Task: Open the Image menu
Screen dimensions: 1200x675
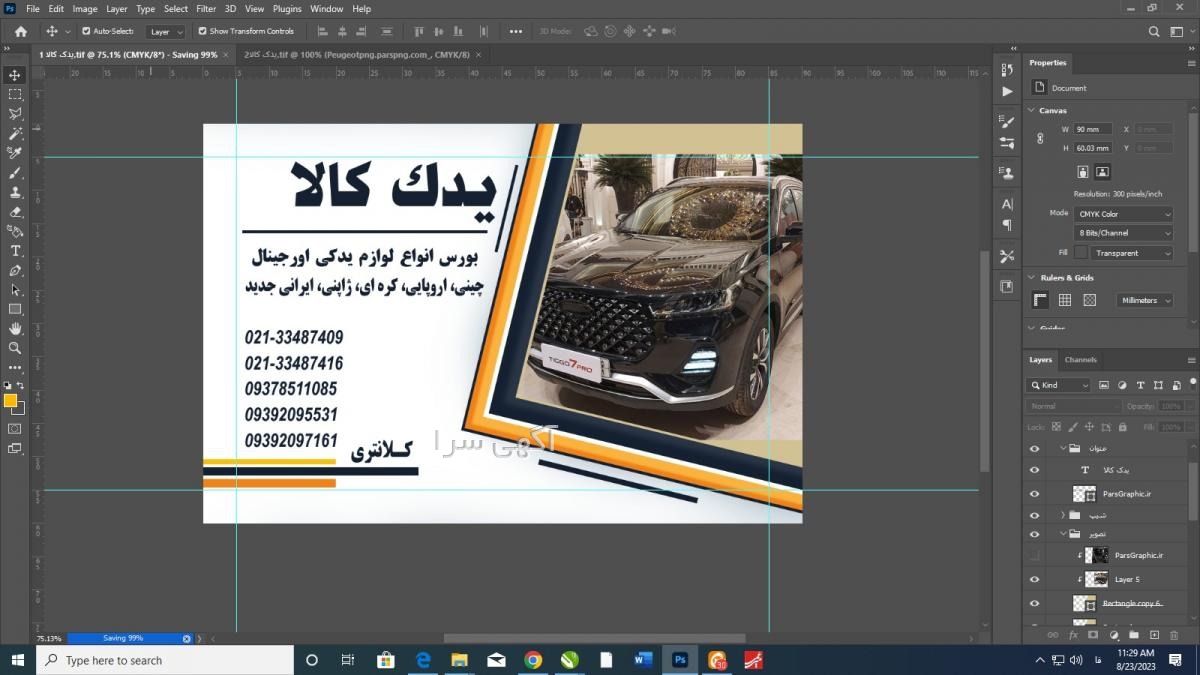Action: [x=85, y=9]
